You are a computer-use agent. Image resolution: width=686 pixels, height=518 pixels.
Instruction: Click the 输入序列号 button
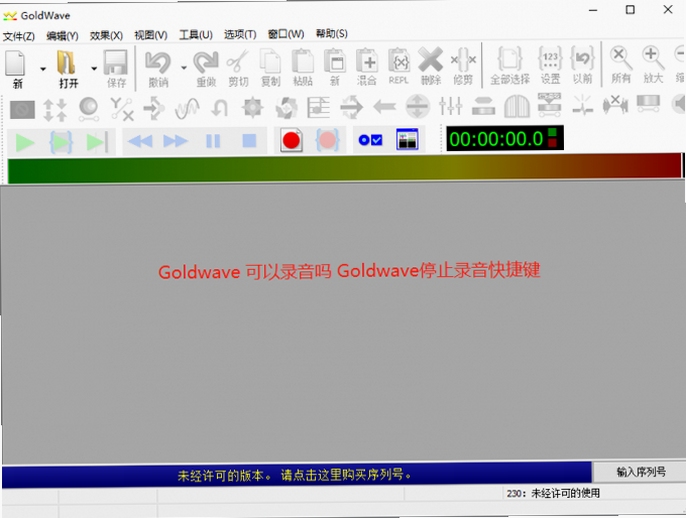641,472
